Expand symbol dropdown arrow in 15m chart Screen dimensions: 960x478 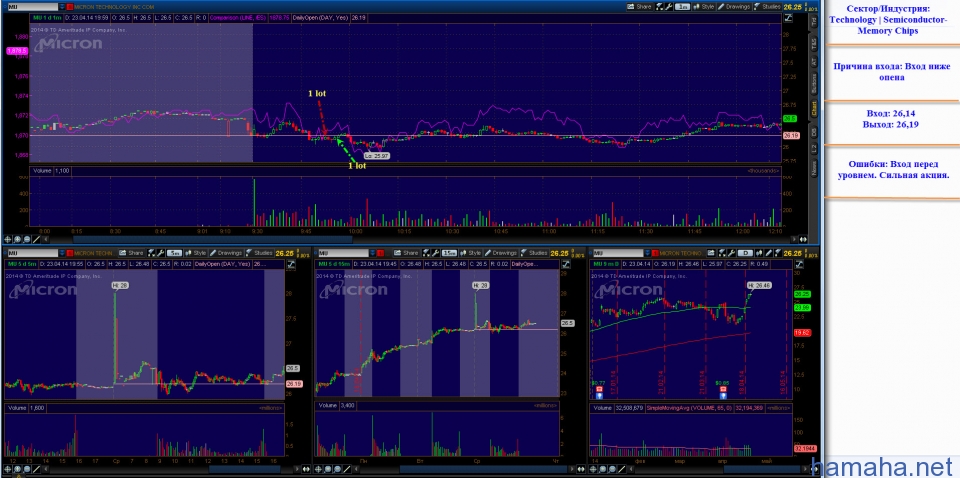coord(373,253)
